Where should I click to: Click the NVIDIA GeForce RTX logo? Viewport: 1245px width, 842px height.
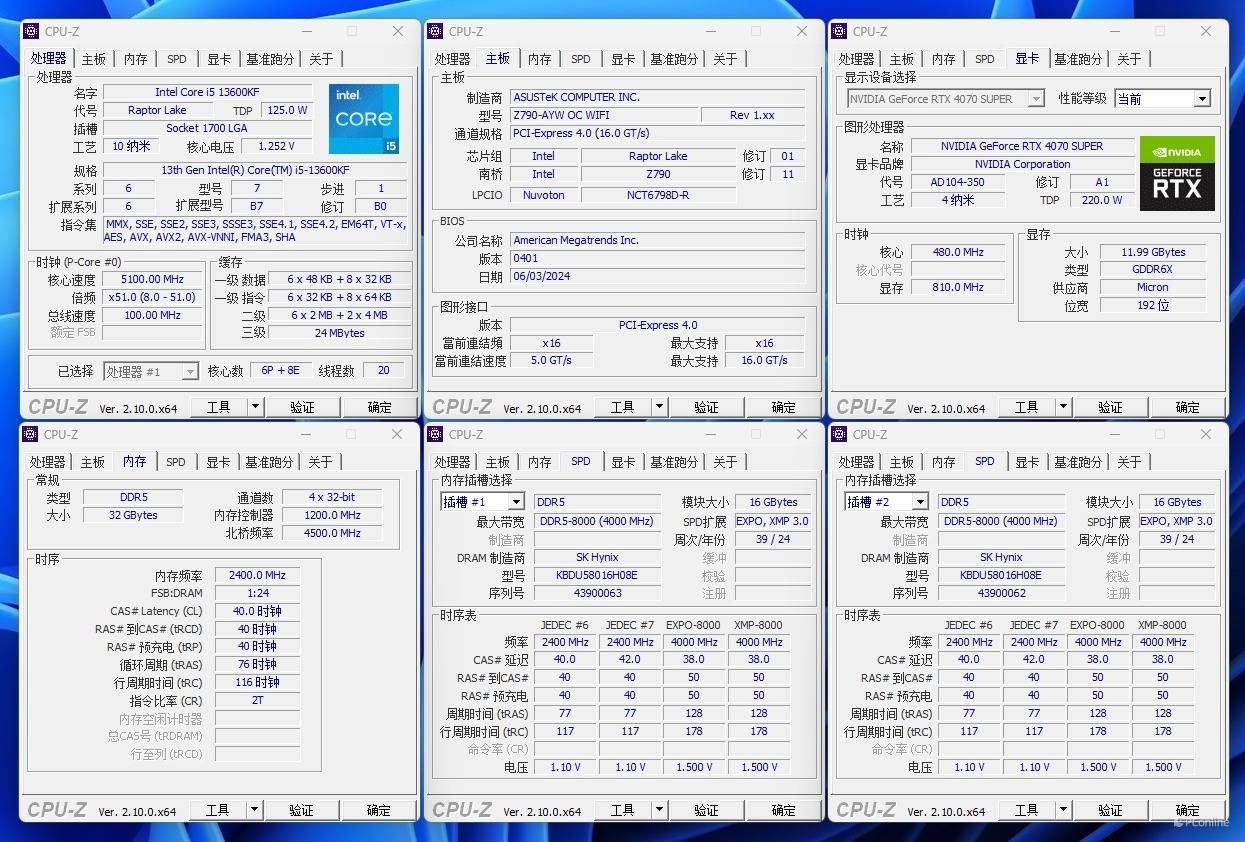point(1177,173)
